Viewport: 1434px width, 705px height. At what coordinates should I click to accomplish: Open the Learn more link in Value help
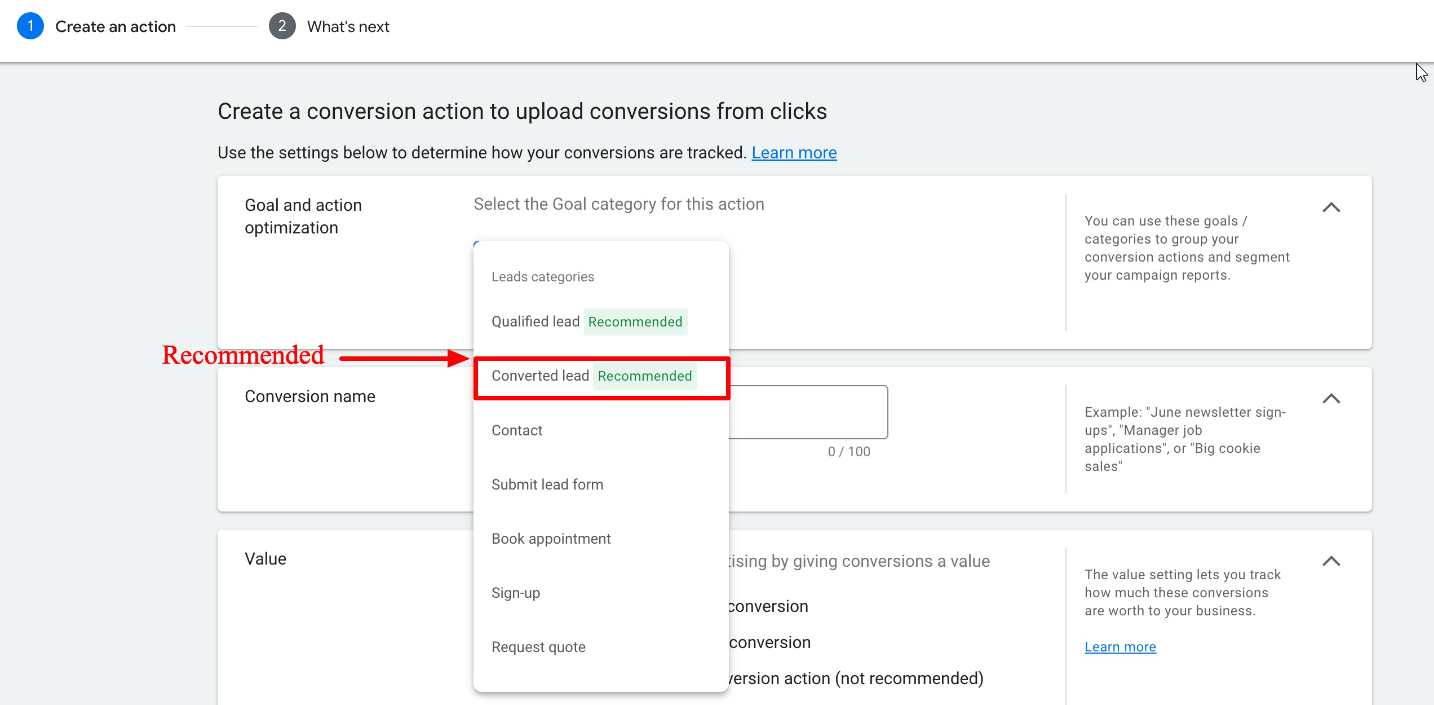(1120, 647)
